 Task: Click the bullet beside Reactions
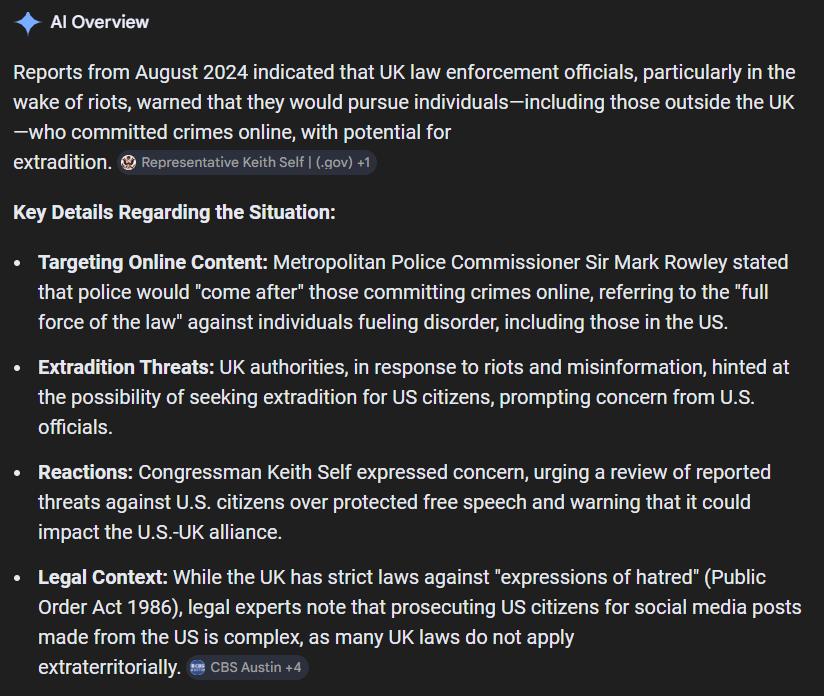coord(18,472)
